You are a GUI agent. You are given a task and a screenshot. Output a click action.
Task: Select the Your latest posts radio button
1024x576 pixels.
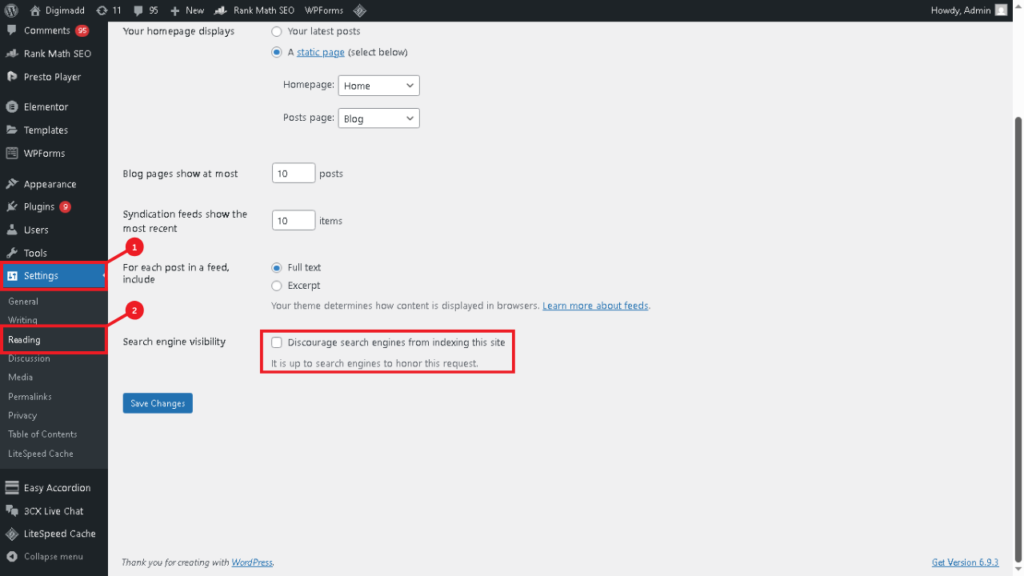pos(277,32)
